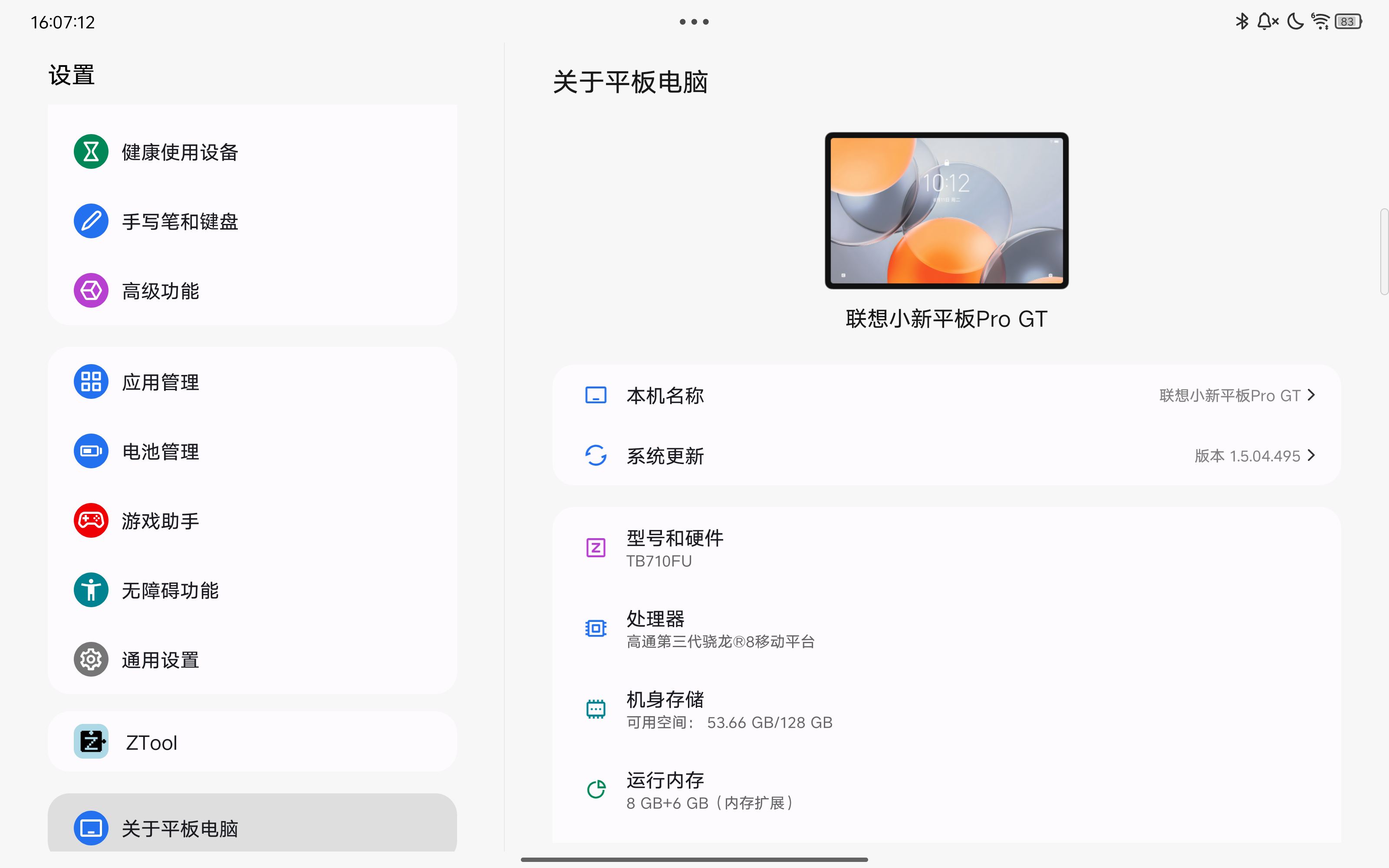Tap the 本机名称 device icon

596,395
